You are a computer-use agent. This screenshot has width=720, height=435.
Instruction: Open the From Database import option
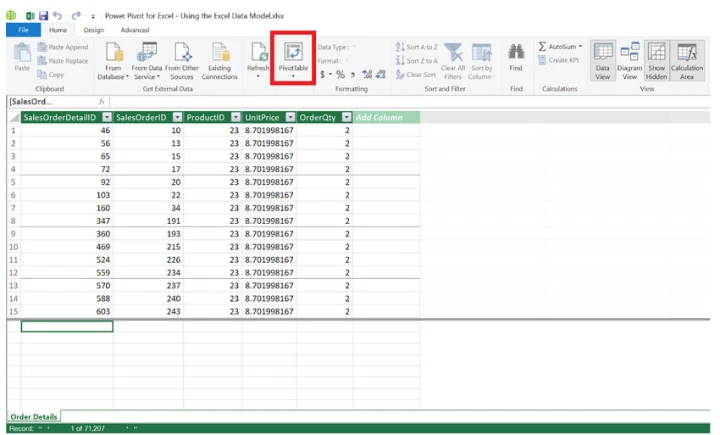point(113,61)
